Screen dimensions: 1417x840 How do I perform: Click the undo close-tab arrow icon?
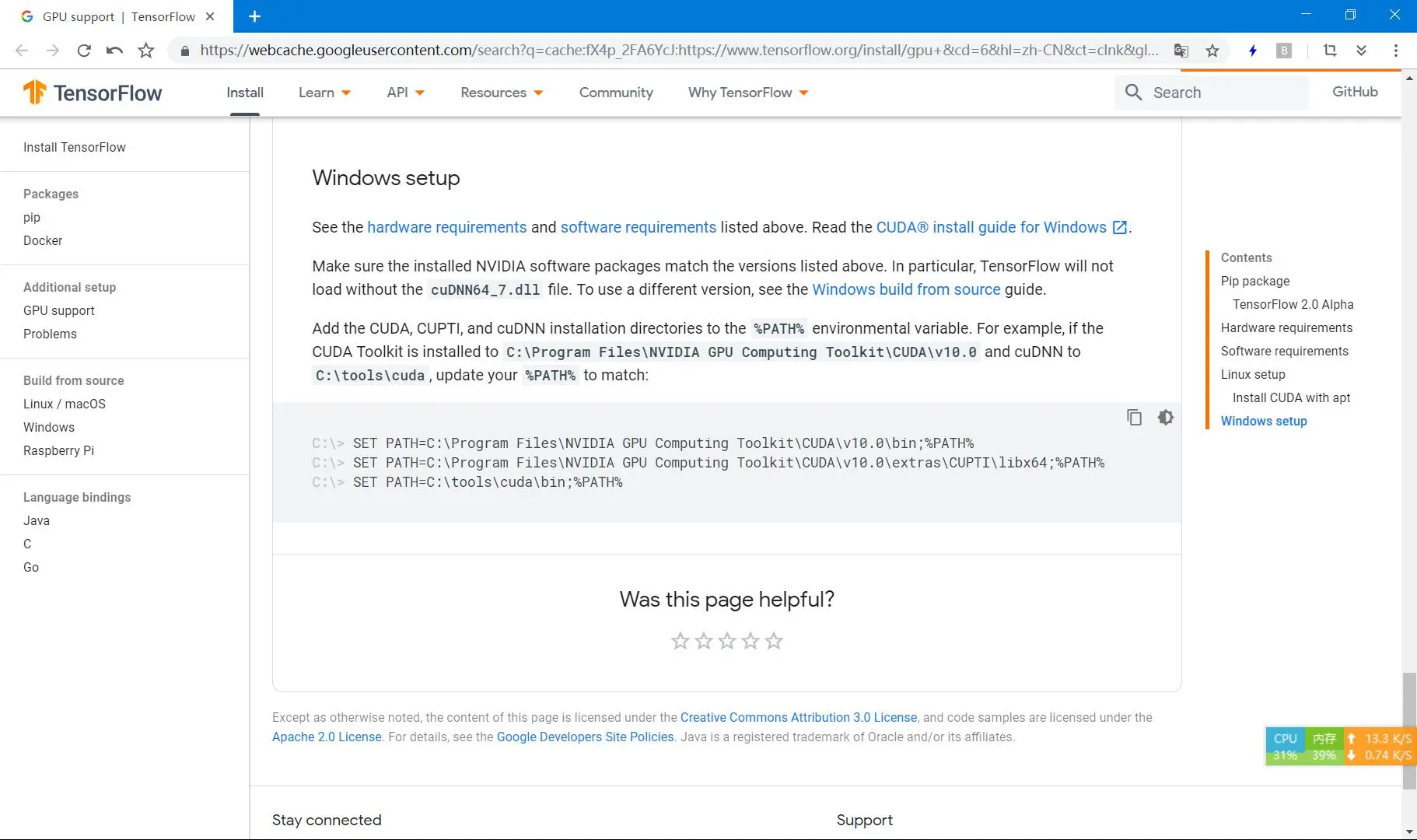click(114, 51)
